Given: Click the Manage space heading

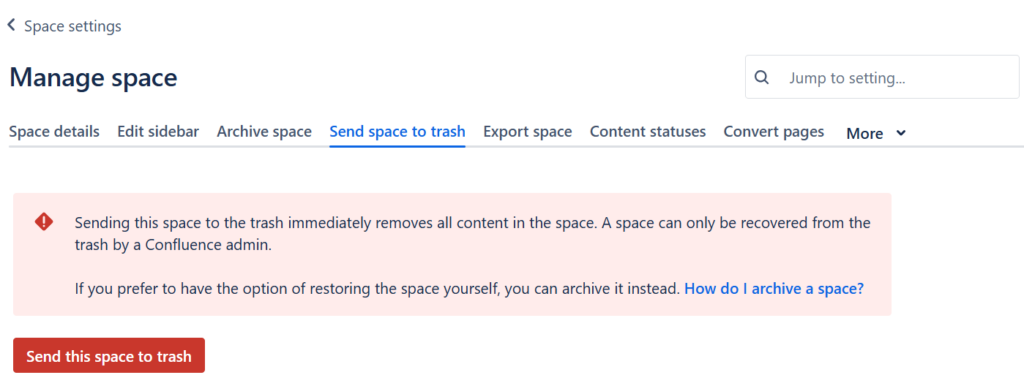Looking at the screenshot, I should click(x=93, y=78).
